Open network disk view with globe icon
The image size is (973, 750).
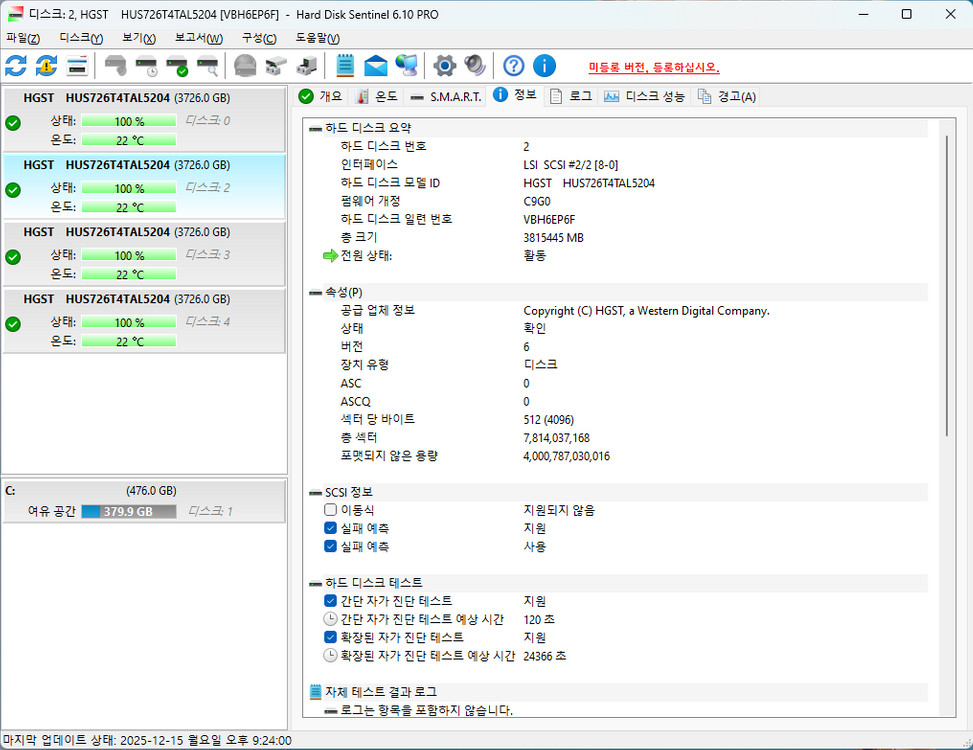coord(407,65)
